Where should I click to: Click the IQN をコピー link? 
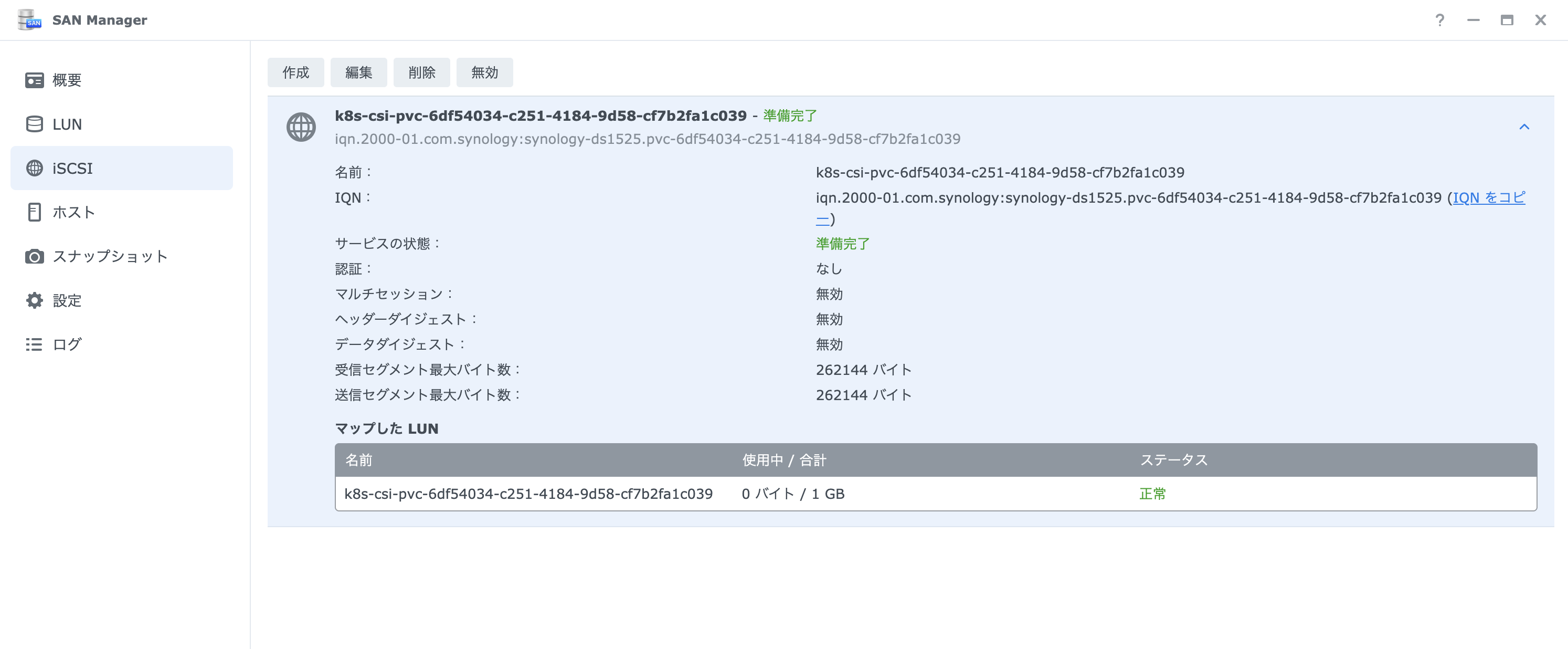pos(1488,198)
